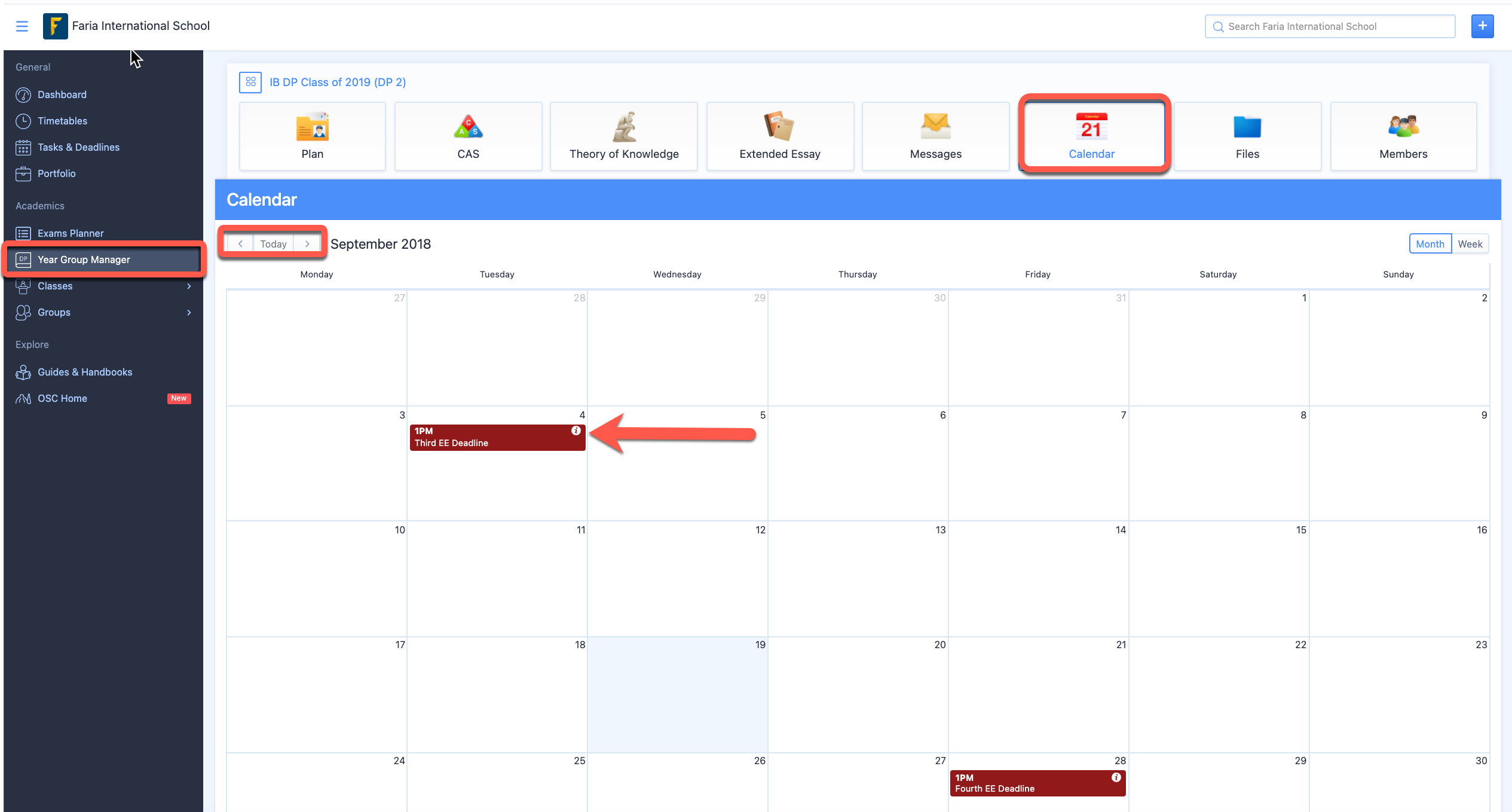Show info for Third EE Deadline
Viewport: 1512px width, 812px height.
click(576, 431)
